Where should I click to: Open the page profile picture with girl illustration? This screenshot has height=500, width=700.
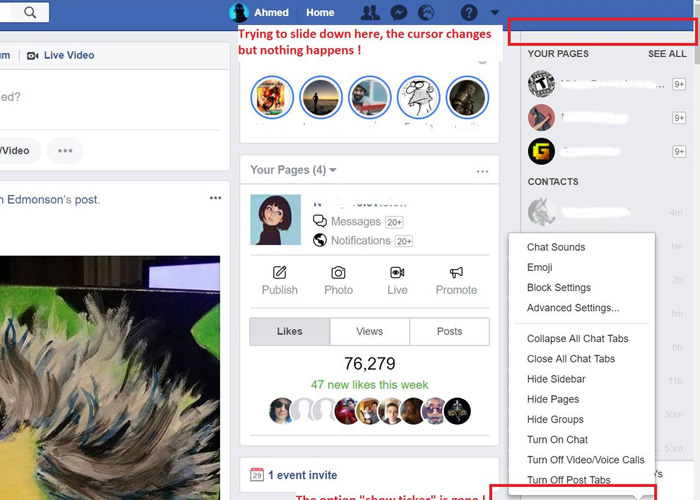275,220
